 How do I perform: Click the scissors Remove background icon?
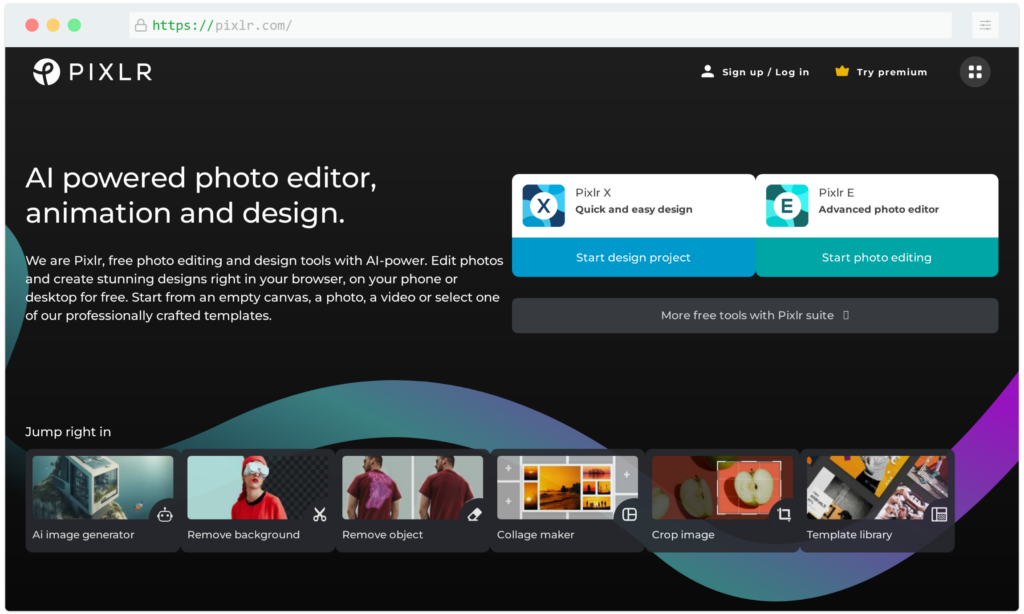click(319, 515)
